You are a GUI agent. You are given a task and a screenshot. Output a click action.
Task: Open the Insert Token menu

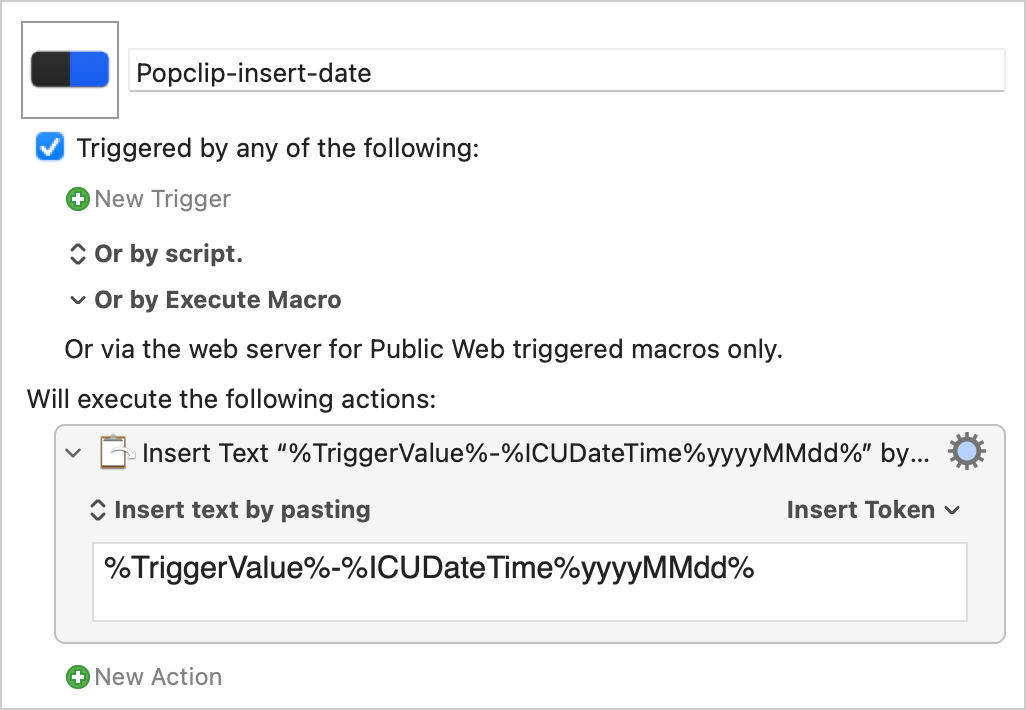[874, 510]
